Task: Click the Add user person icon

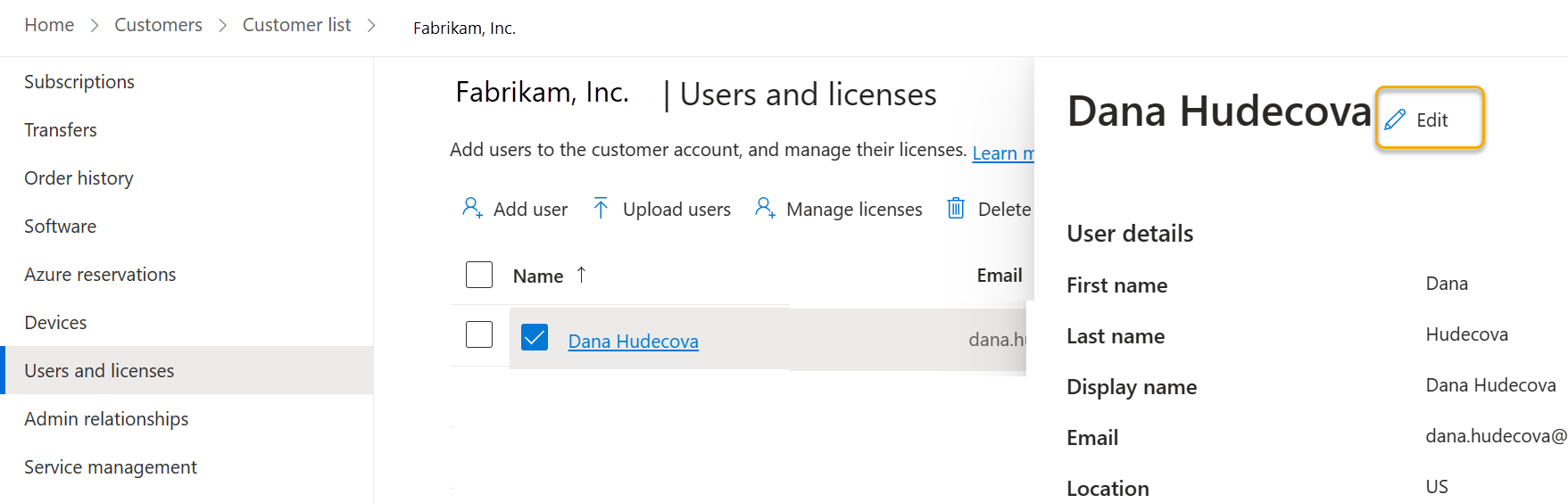Action: click(472, 208)
